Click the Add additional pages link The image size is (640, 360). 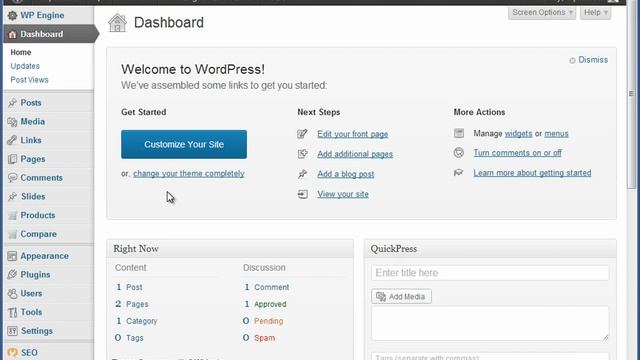click(x=355, y=154)
